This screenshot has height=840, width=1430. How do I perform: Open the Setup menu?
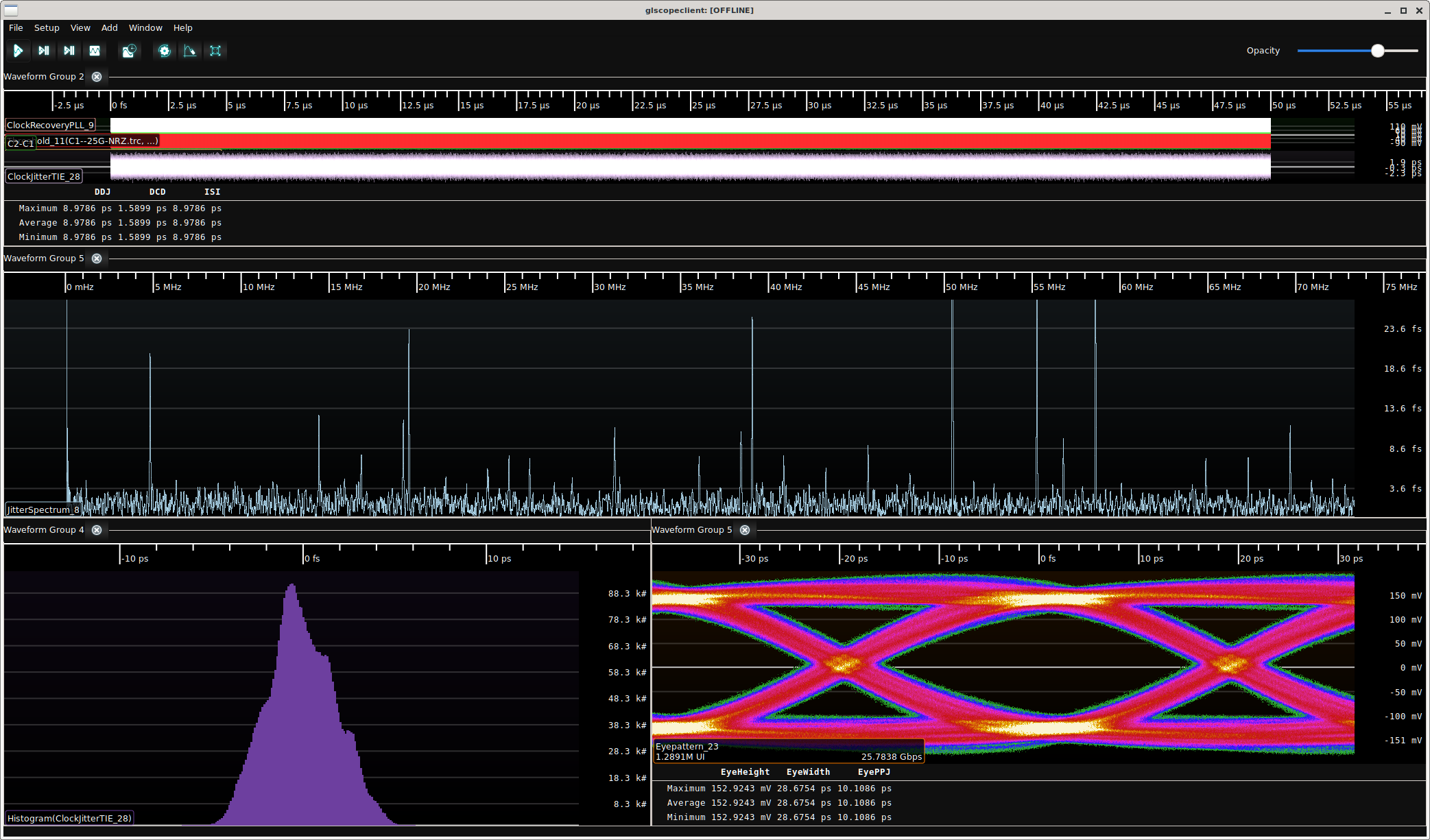[x=47, y=28]
